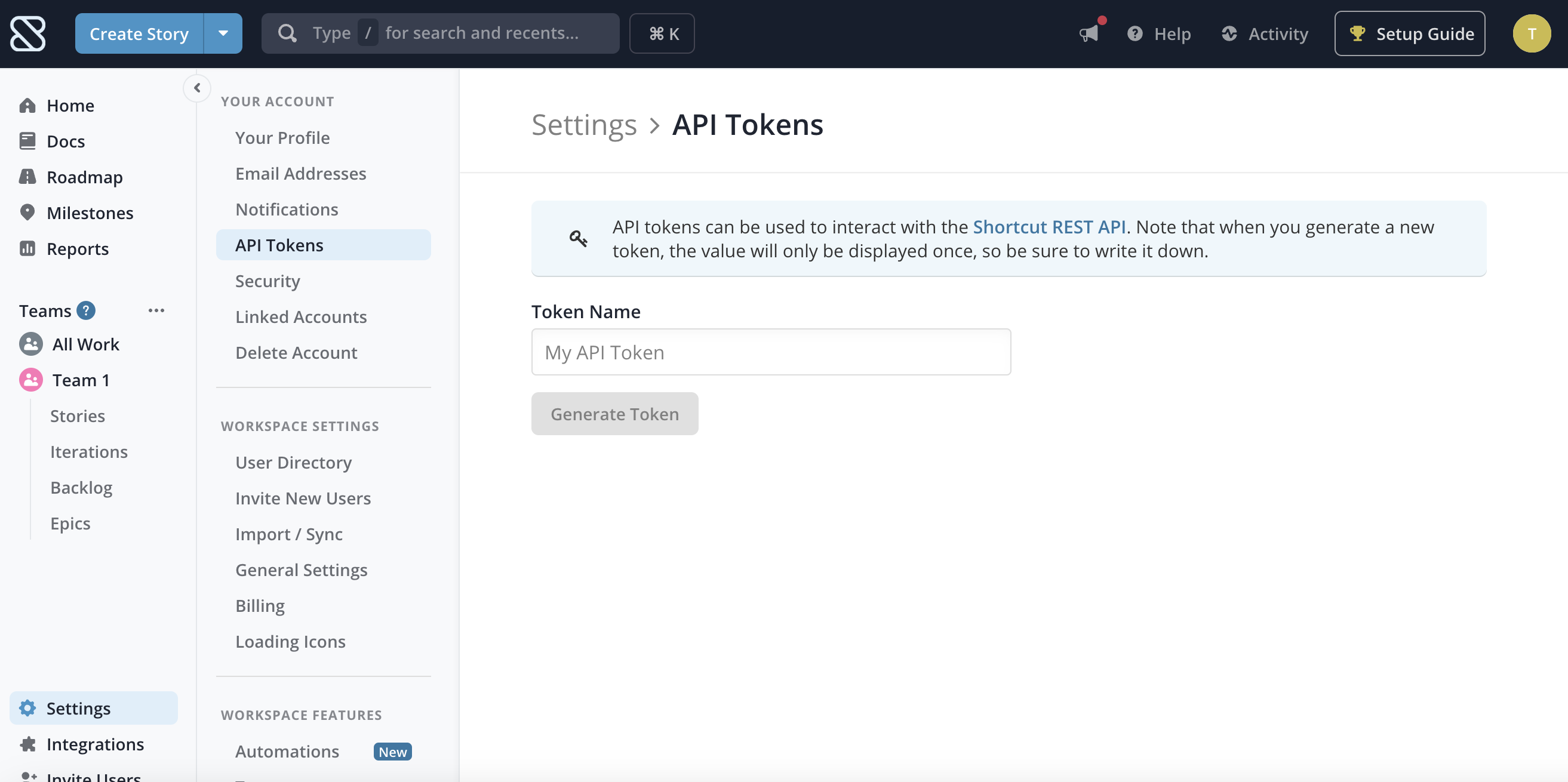Click the Teams help question badge

(x=86, y=311)
